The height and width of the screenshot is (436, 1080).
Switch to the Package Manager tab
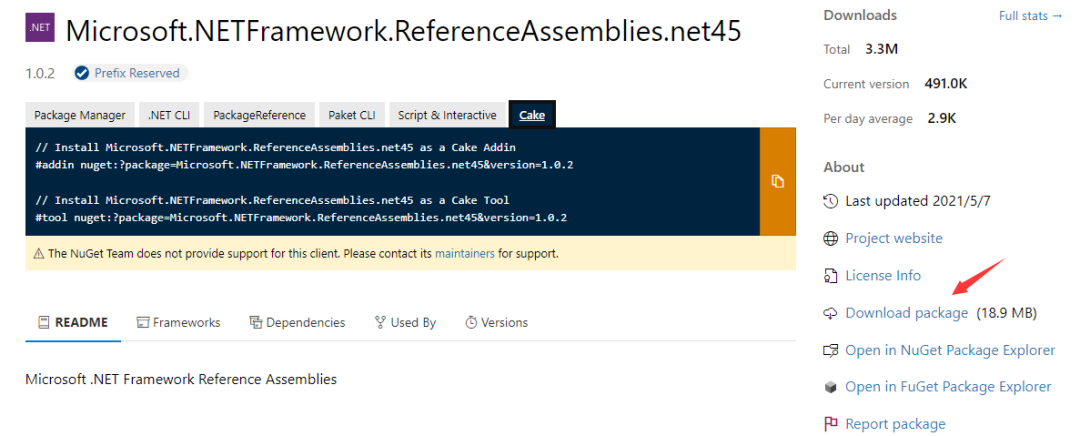80,115
